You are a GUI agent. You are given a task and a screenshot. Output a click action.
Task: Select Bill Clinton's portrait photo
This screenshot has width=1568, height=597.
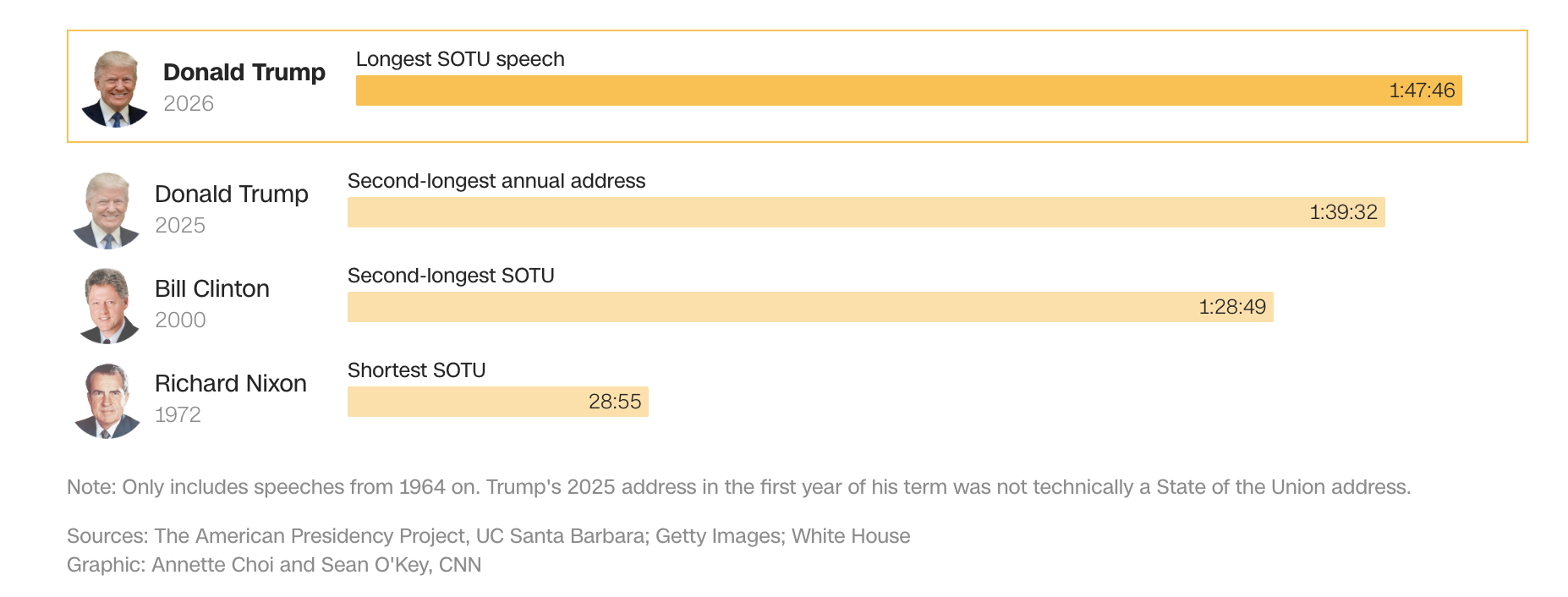click(x=107, y=305)
